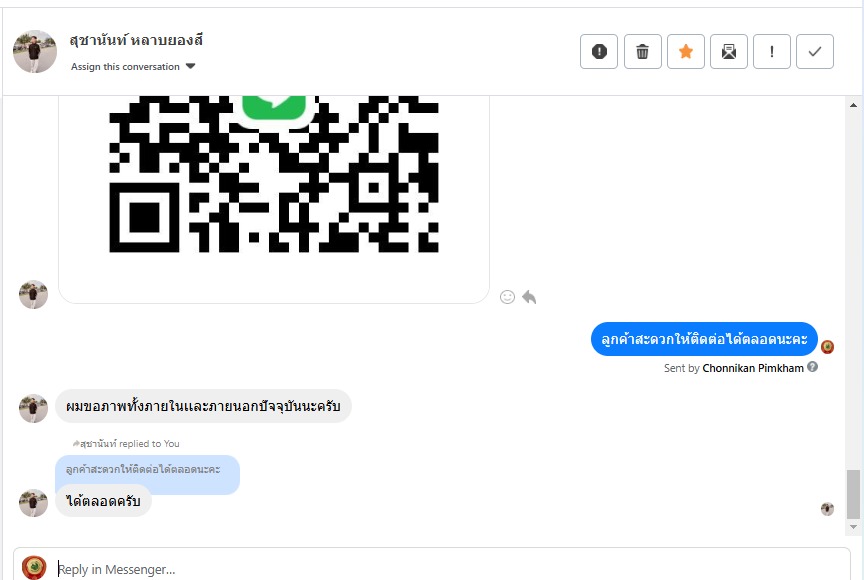Click customer's profile picture in header
Image resolution: width=864 pixels, height=580 pixels.
click(35, 51)
